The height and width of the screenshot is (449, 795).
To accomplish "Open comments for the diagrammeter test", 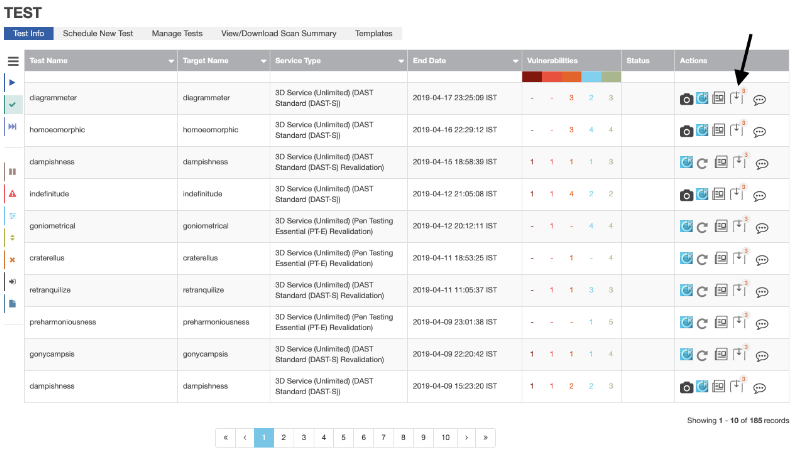I will pos(759,100).
